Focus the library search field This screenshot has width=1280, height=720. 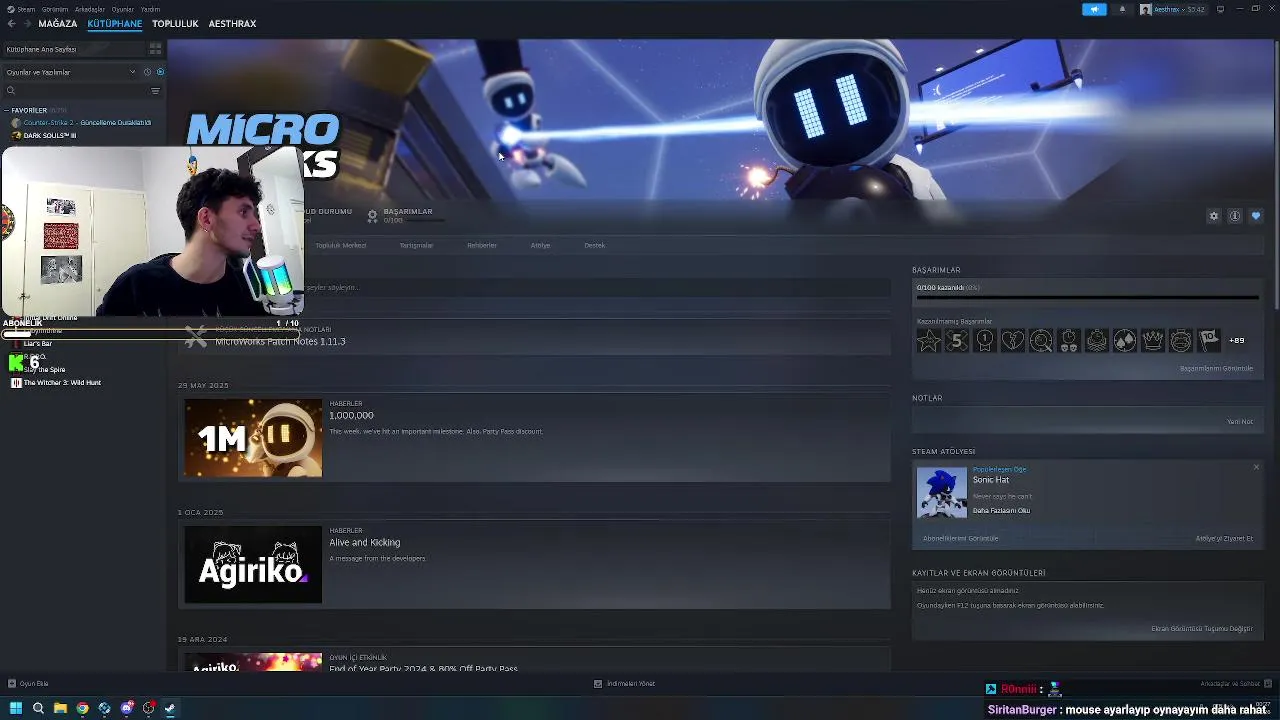(75, 91)
